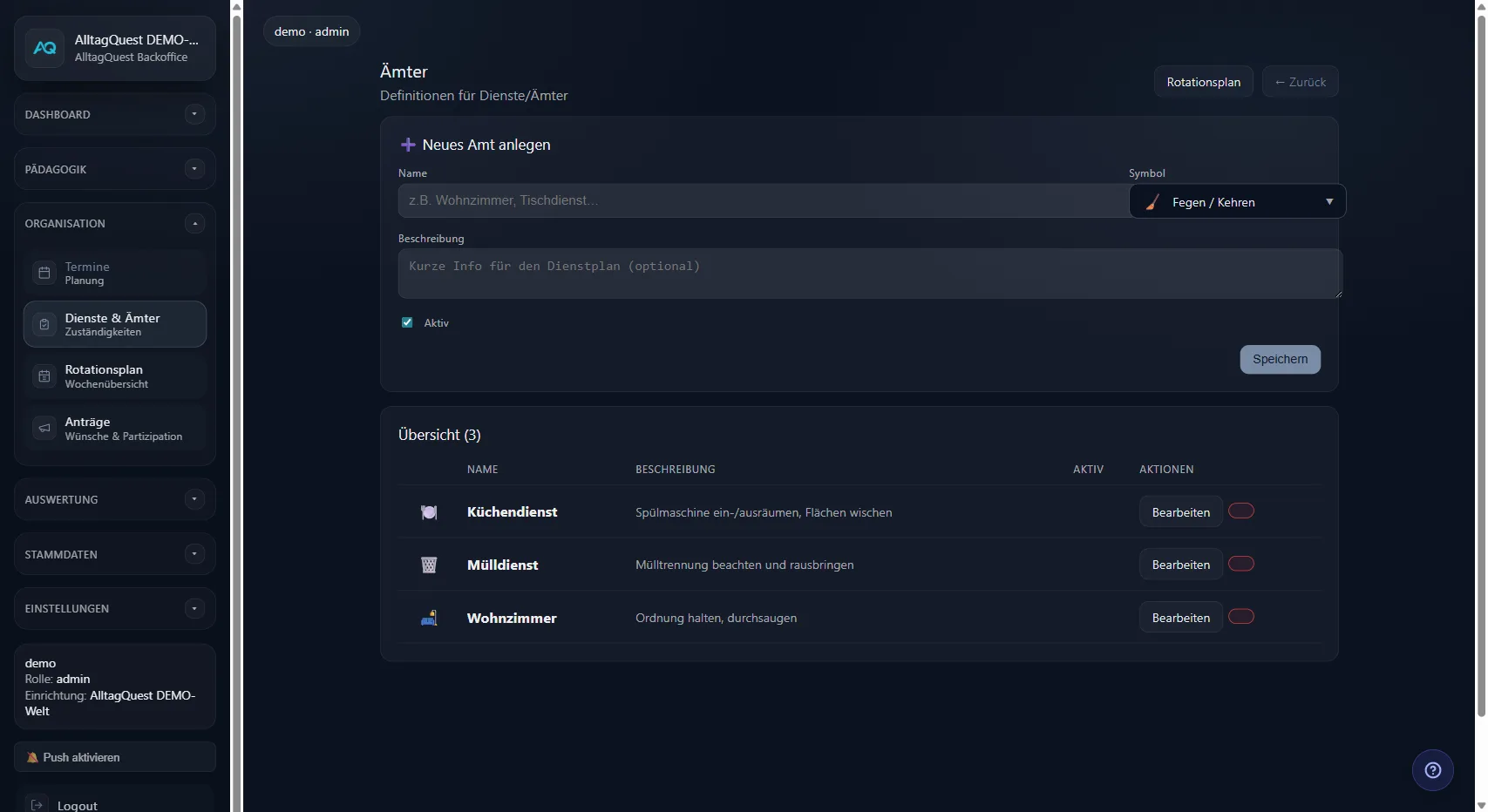1488x812 pixels.
Task: Uncheck the Aktiv checkbox
Action: coord(407,322)
